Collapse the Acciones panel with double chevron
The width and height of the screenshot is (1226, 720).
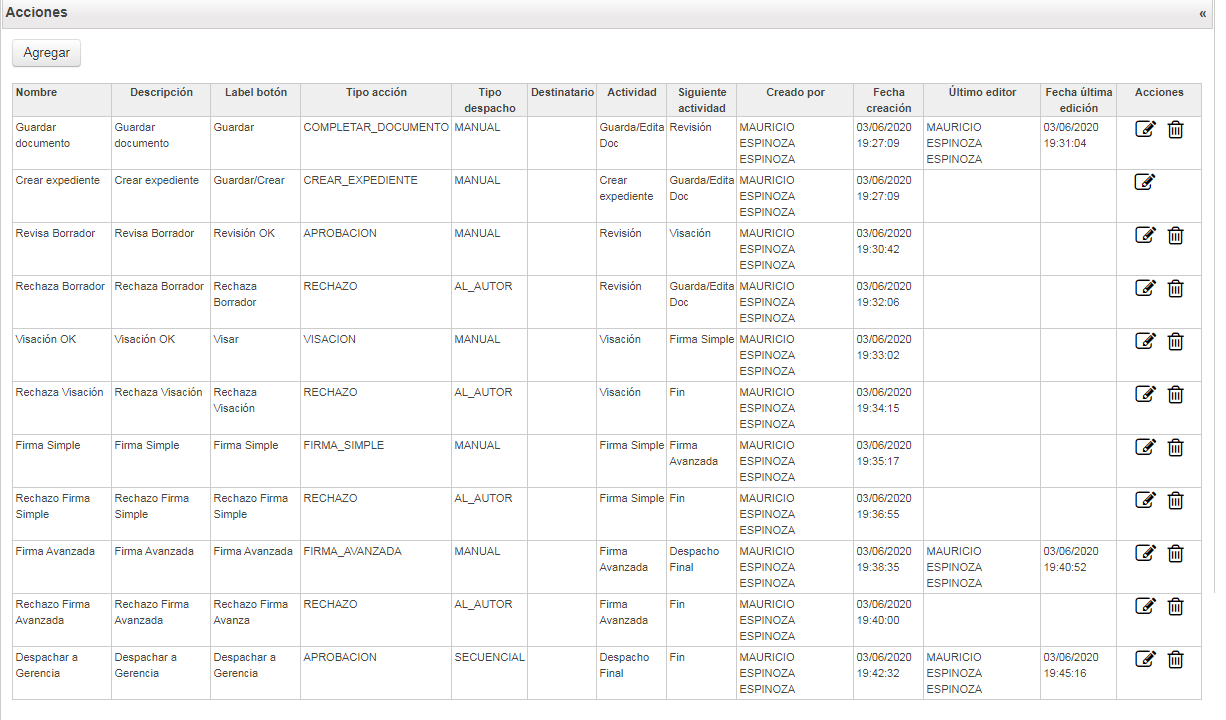coord(1203,14)
